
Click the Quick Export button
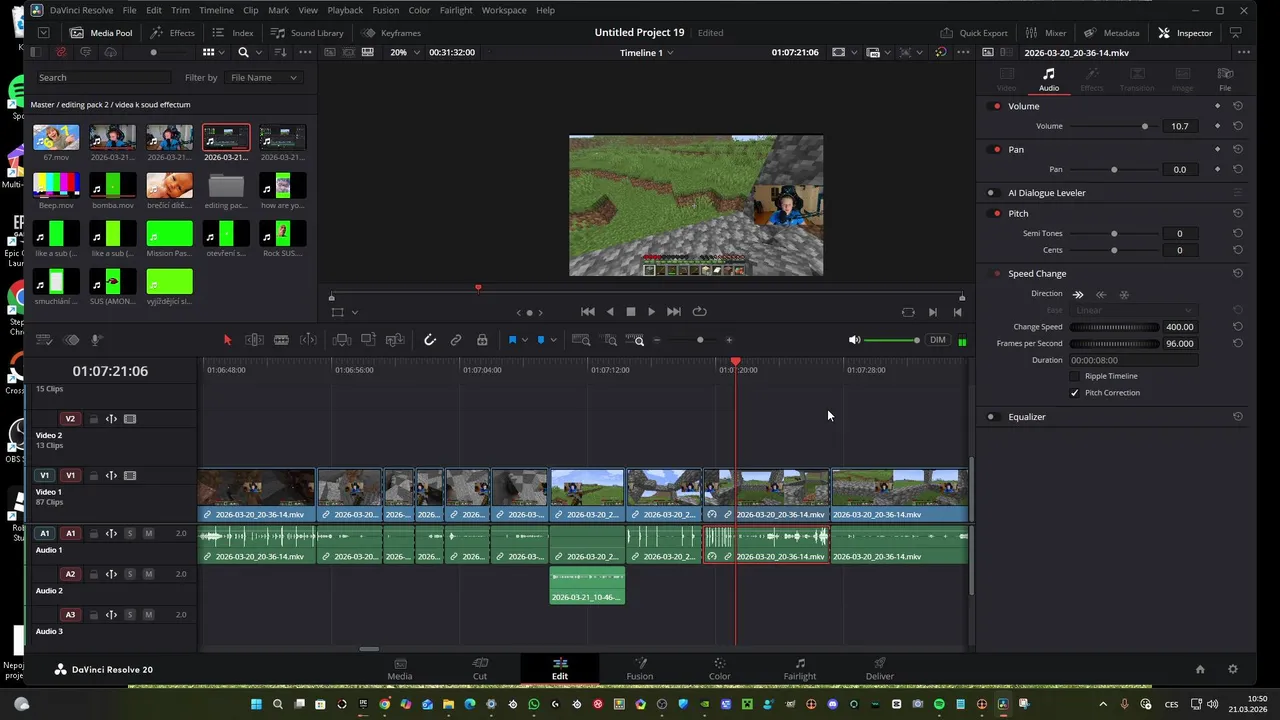pos(974,33)
